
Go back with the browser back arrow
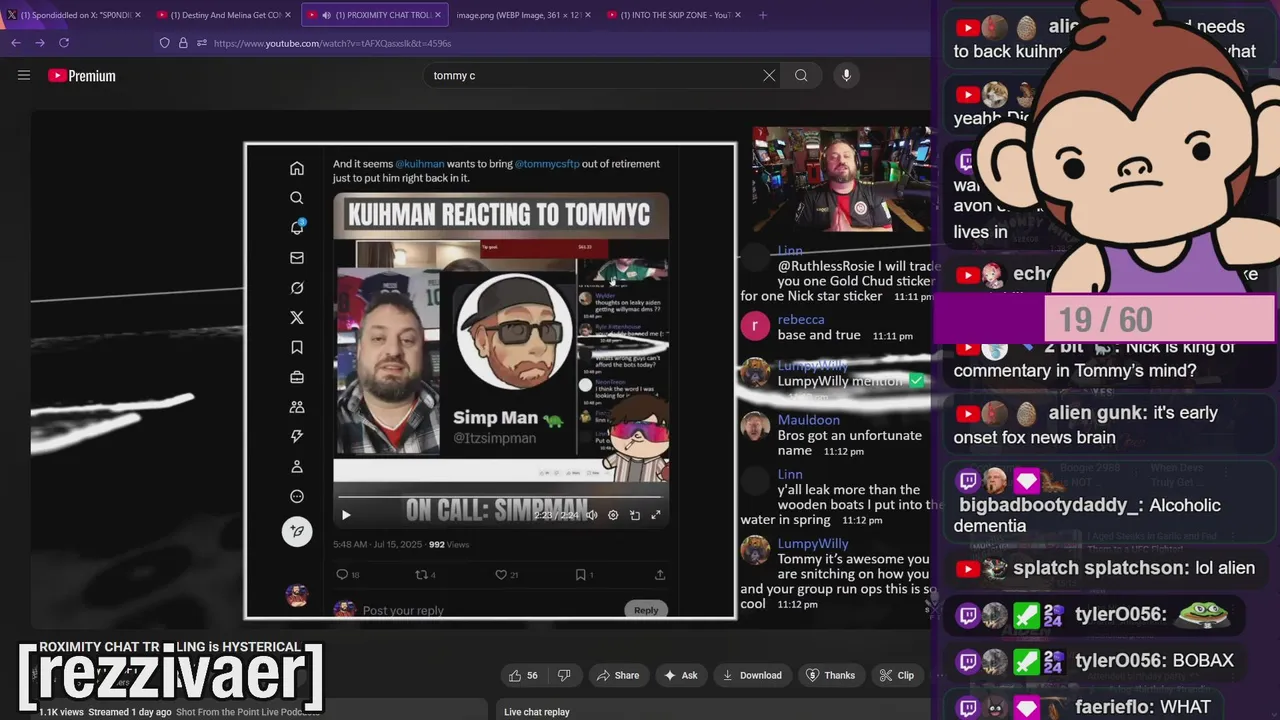[x=15, y=43]
